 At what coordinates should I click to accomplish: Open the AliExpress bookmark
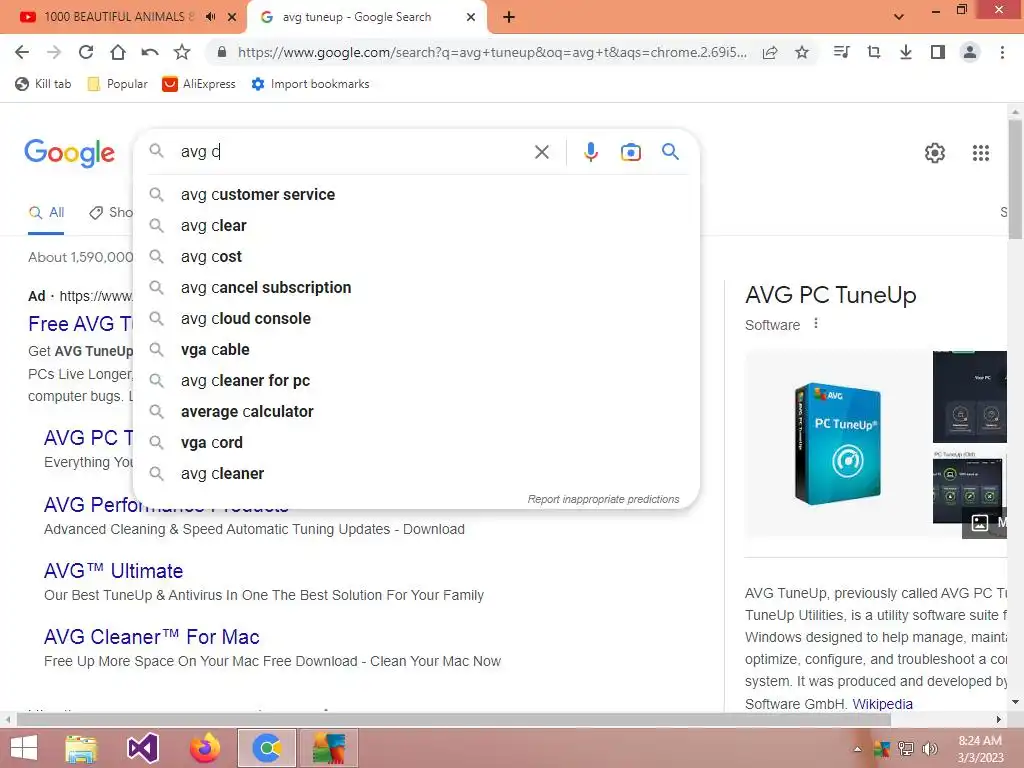tap(199, 84)
